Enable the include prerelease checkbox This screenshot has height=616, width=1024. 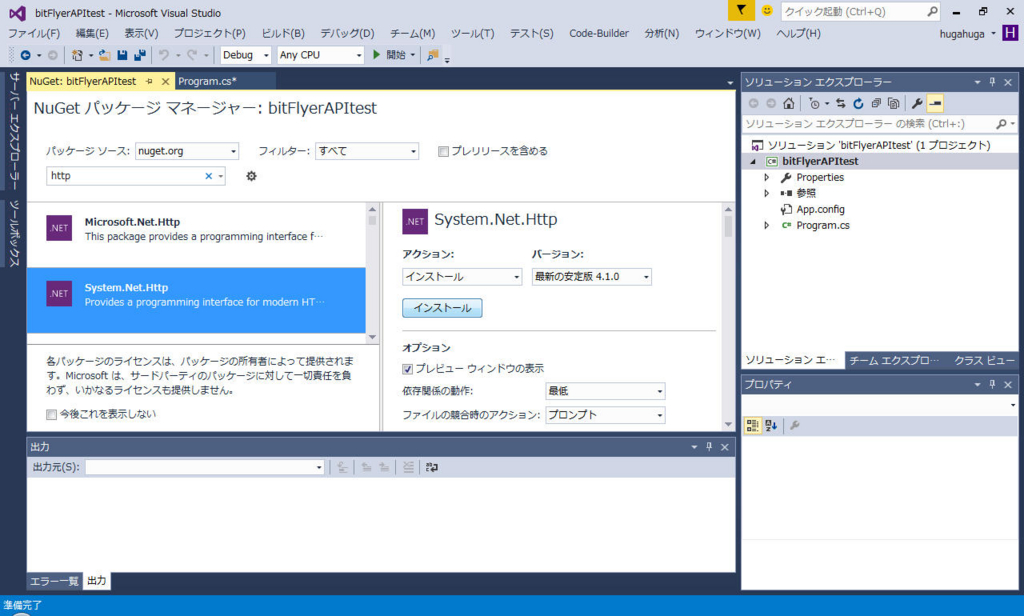443,152
